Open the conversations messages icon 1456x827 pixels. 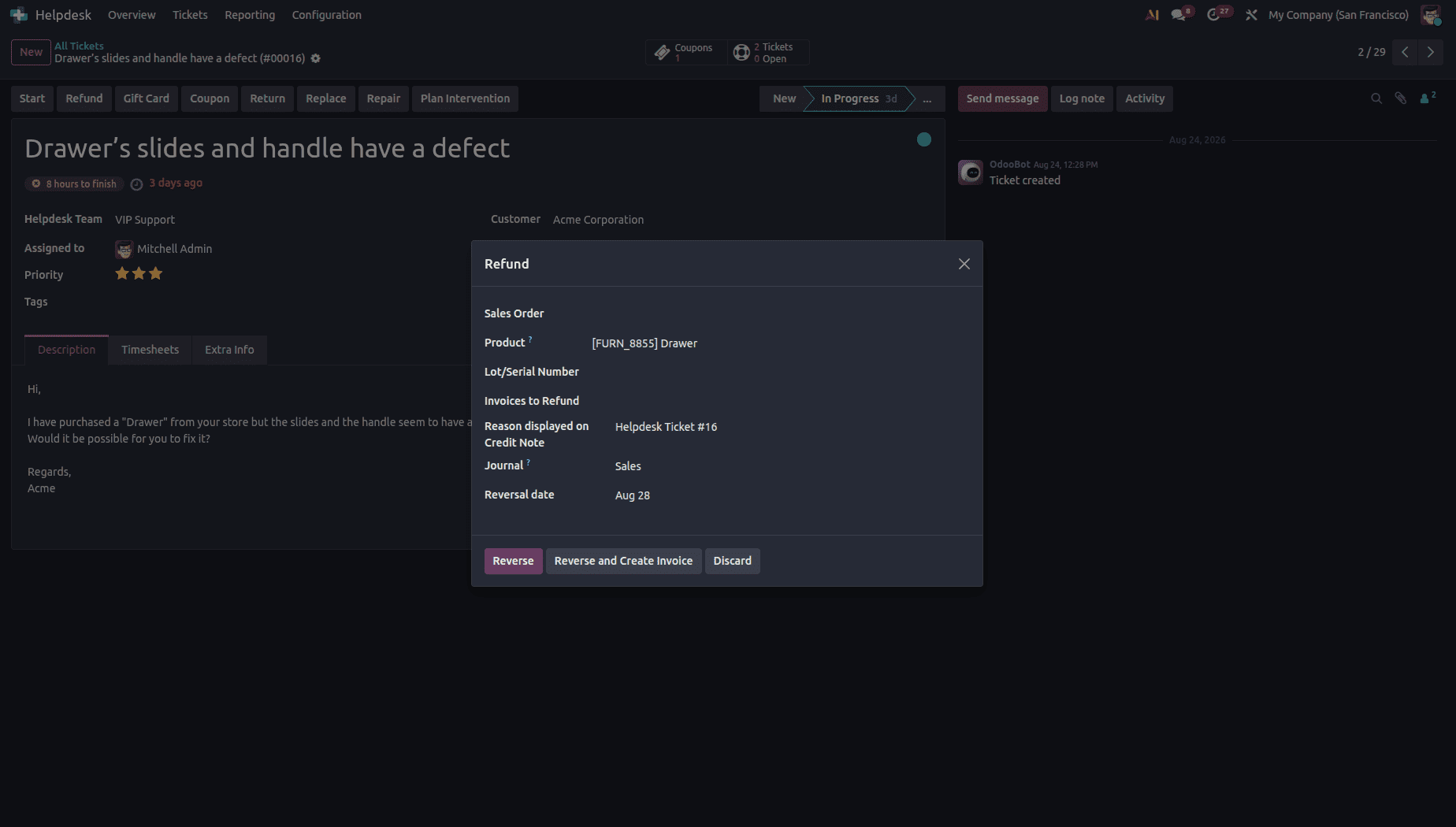1179,15
